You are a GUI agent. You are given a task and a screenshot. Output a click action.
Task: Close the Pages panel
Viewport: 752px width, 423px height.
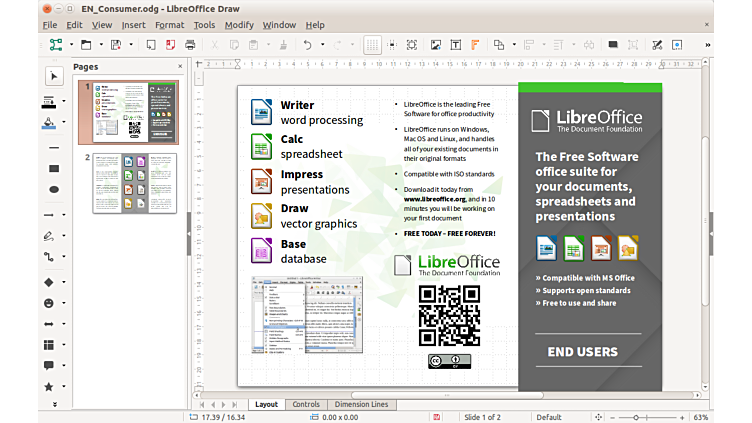pyautogui.click(x=178, y=67)
